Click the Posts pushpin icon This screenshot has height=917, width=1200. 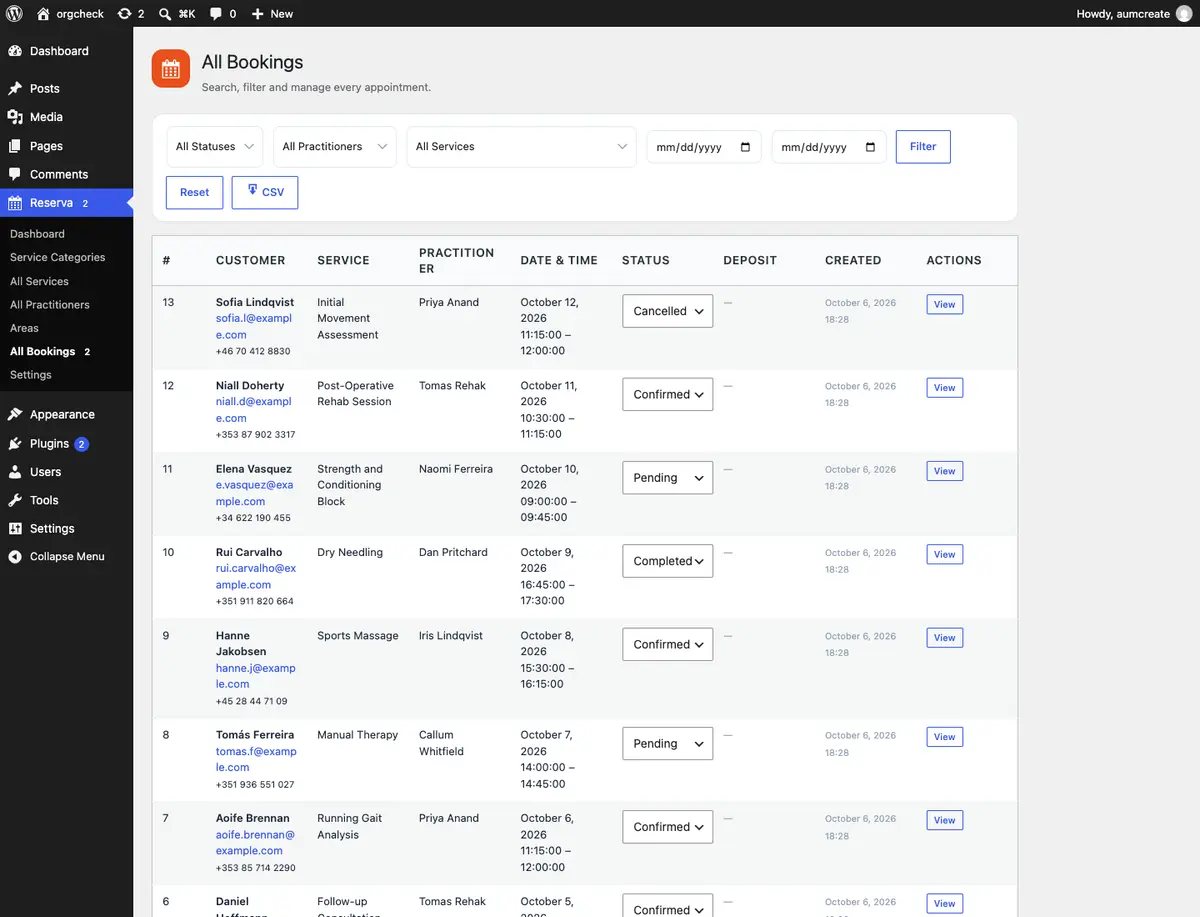(x=15, y=88)
